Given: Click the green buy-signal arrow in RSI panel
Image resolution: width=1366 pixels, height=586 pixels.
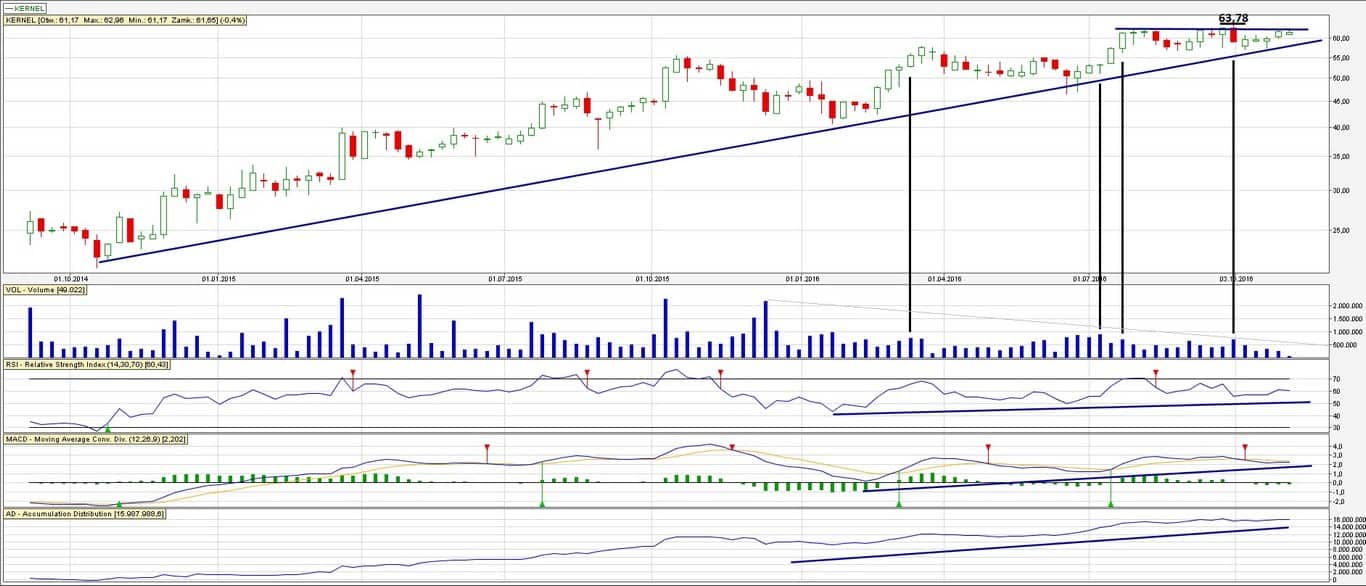Looking at the screenshot, I should 108,429.
